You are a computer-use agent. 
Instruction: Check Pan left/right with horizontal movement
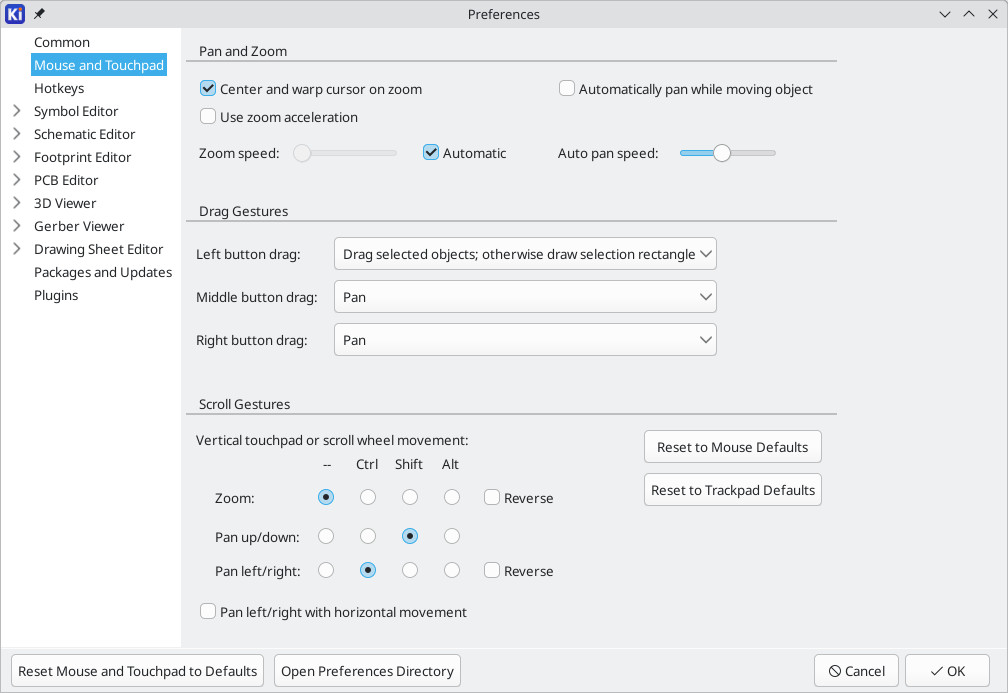[208, 611]
